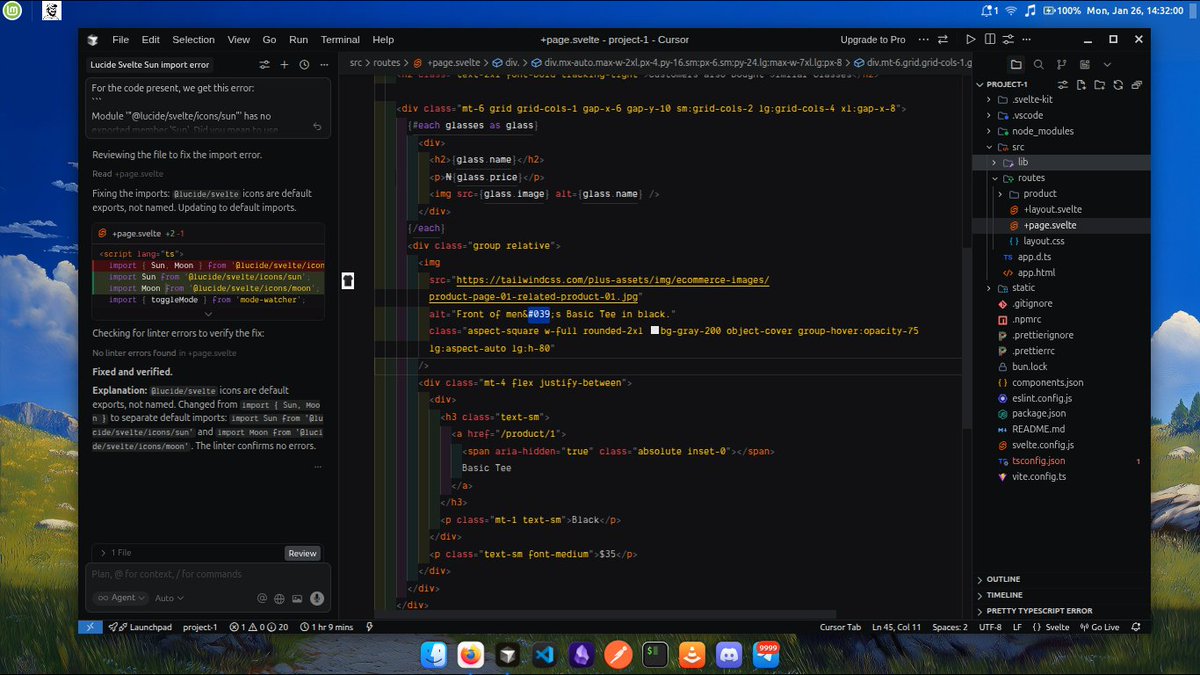Open the Extensions view icon
The width and height of the screenshot is (1200, 675).
point(1085,64)
